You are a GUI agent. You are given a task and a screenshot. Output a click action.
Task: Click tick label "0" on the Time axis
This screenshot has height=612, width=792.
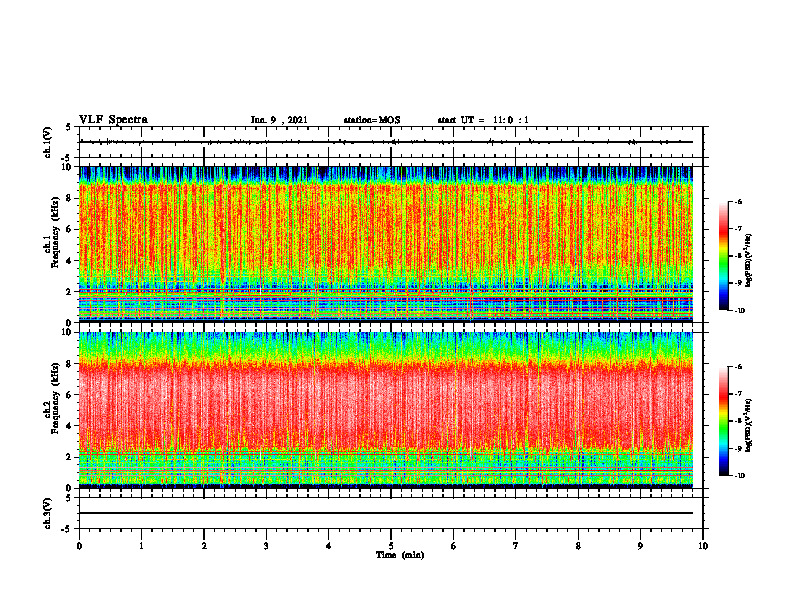[79, 546]
